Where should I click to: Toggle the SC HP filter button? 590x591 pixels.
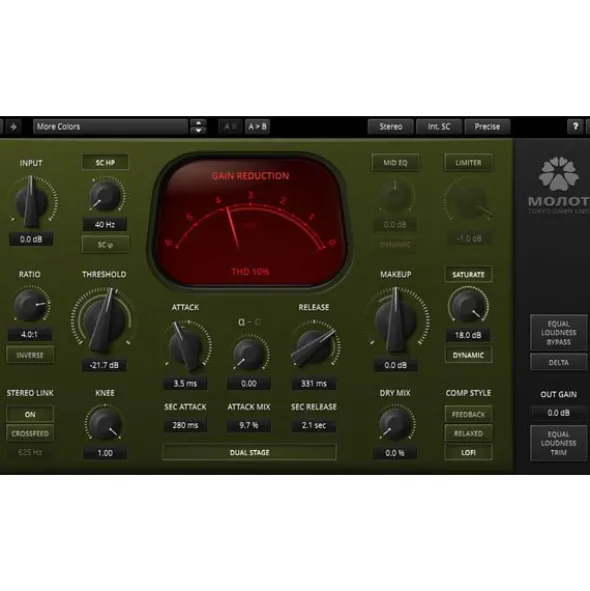pyautogui.click(x=105, y=162)
